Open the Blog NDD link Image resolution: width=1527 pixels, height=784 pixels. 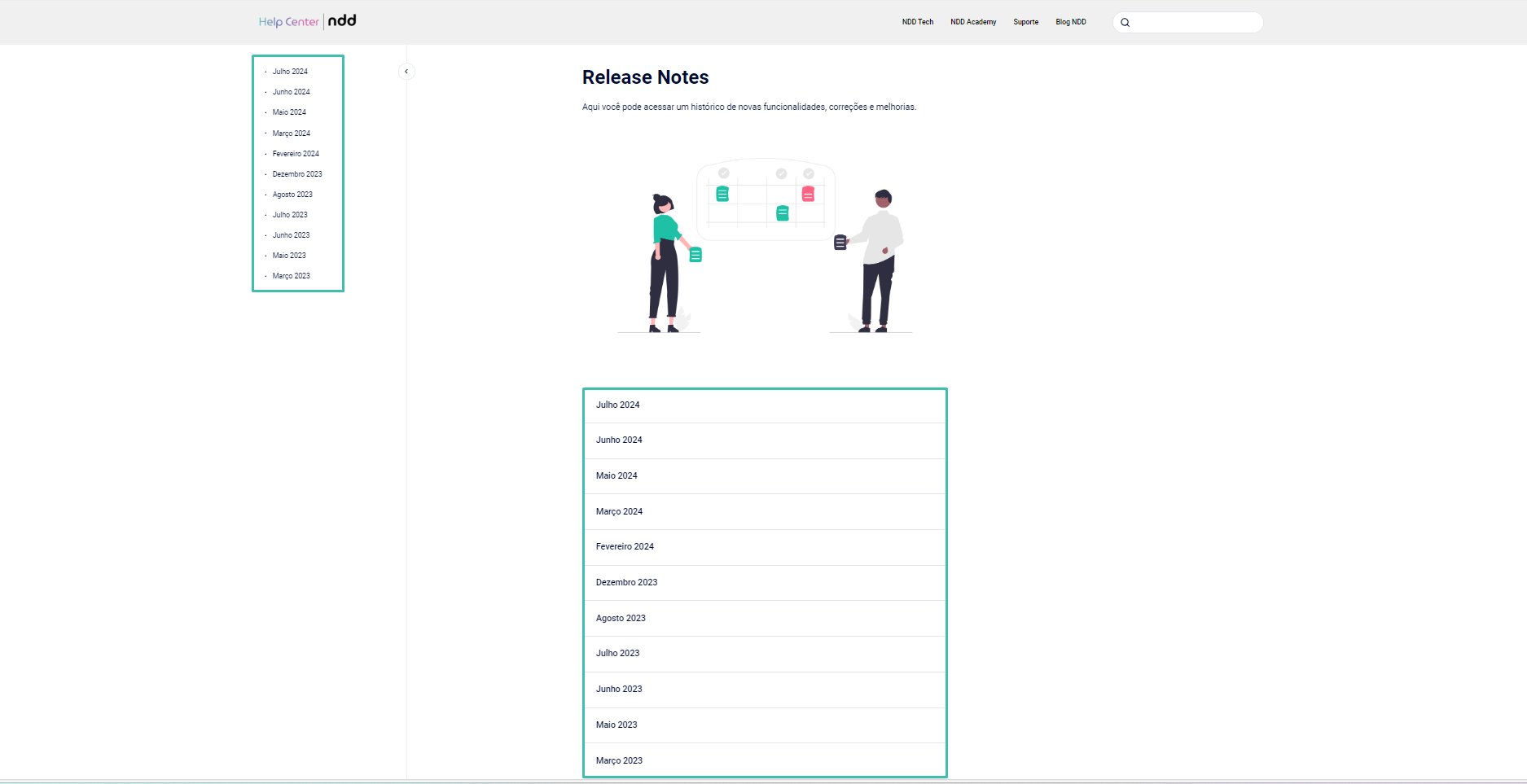[x=1070, y=22]
